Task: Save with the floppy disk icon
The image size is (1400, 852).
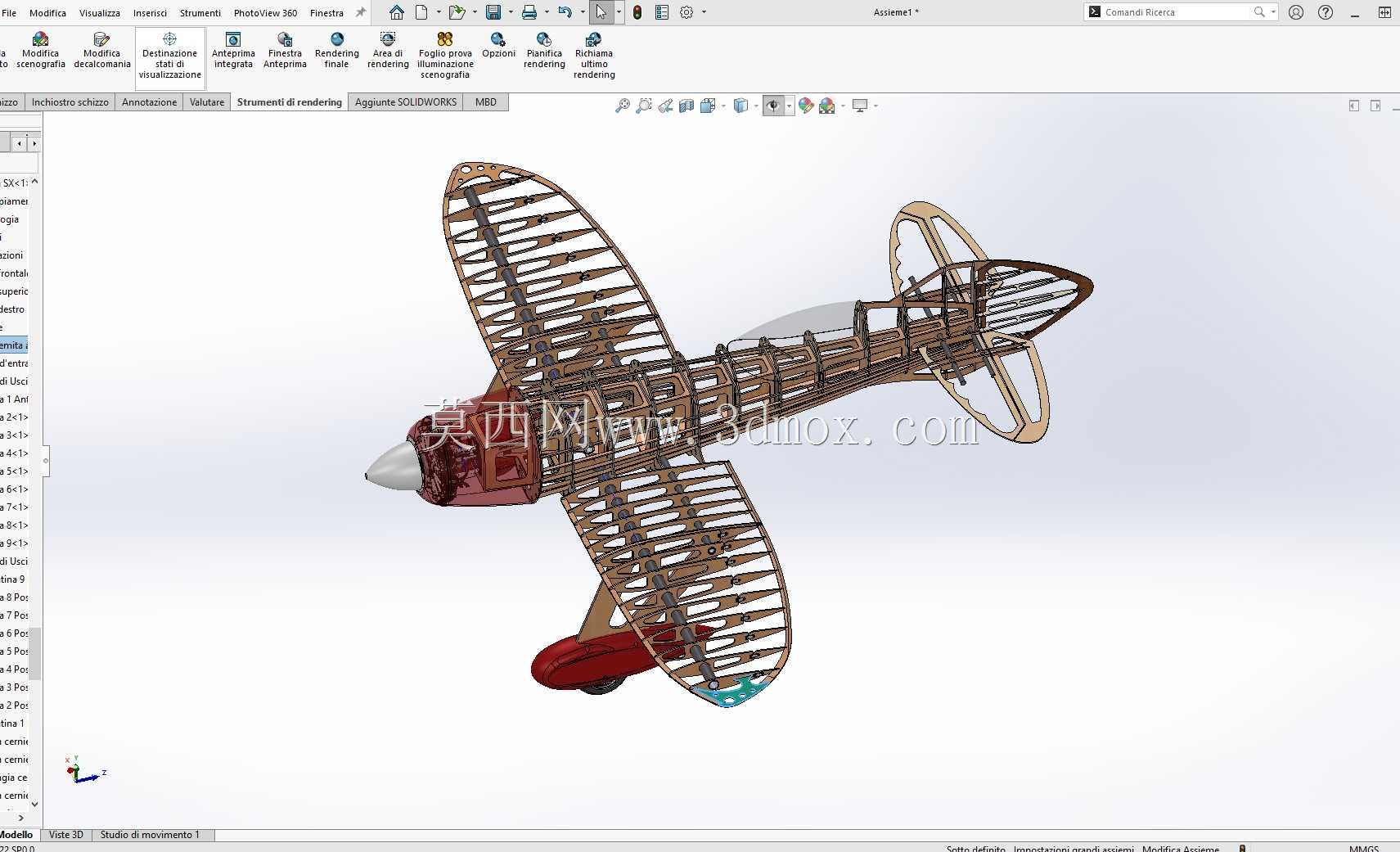Action: pos(493,12)
